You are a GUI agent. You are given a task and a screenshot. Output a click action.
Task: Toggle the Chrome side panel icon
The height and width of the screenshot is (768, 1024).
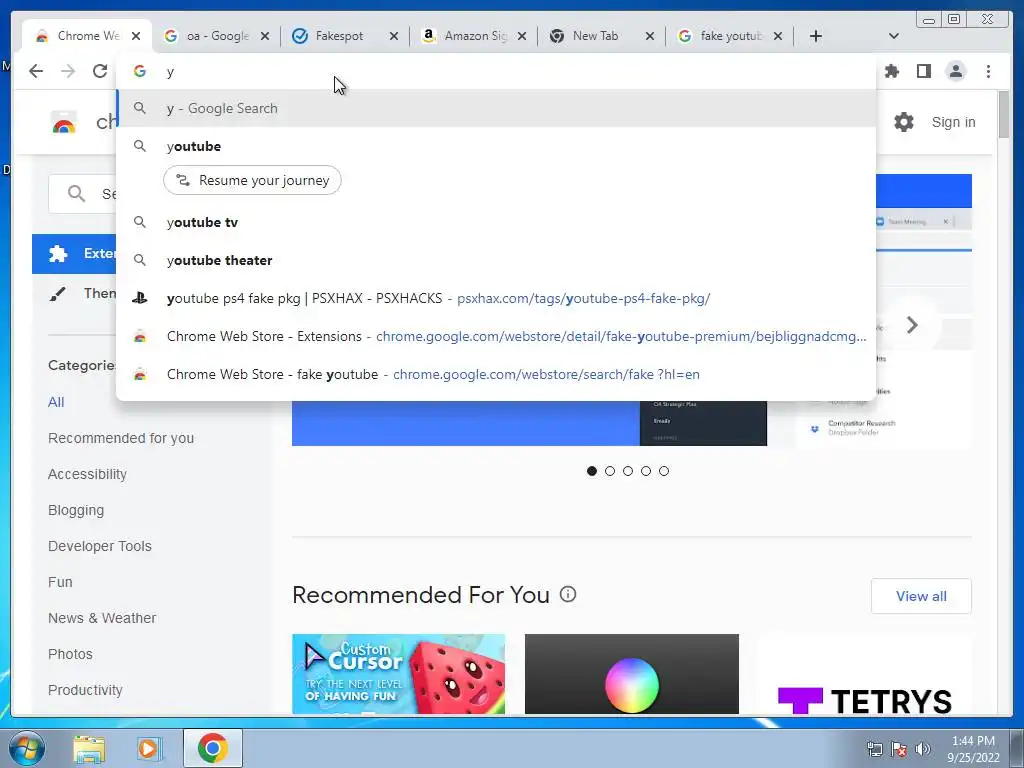pyautogui.click(x=923, y=71)
